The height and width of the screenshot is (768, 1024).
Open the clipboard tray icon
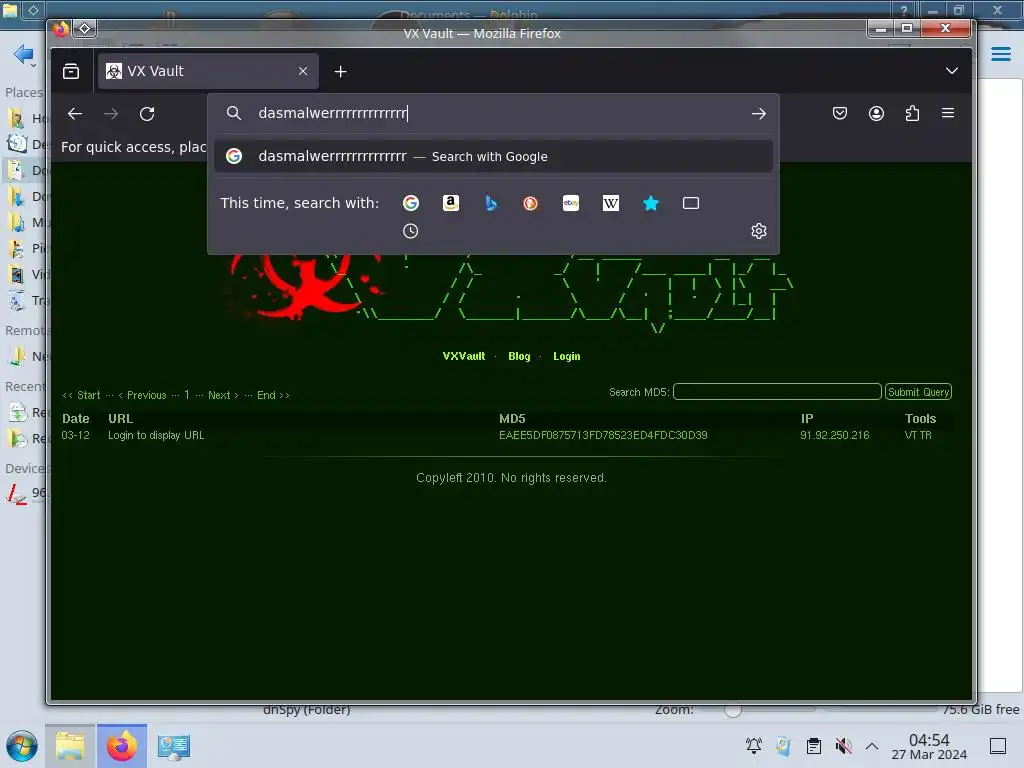coord(814,746)
